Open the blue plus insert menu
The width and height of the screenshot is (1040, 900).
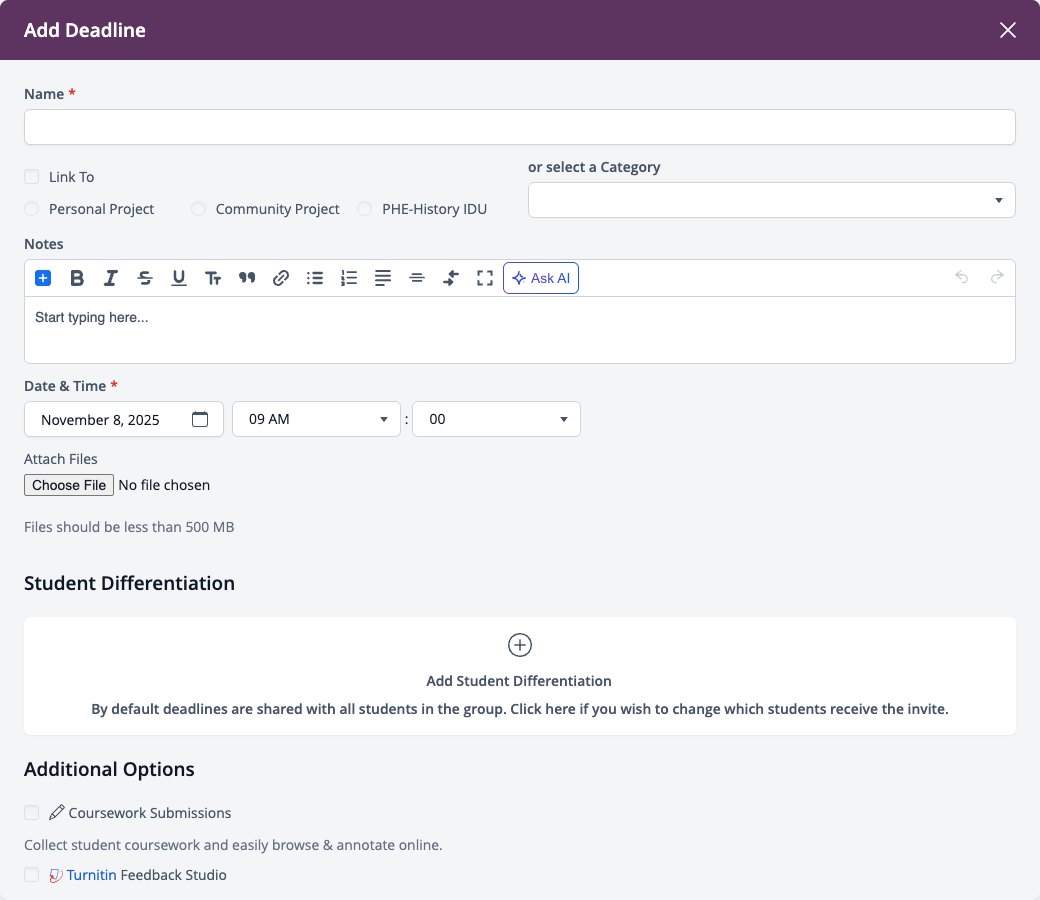point(43,278)
